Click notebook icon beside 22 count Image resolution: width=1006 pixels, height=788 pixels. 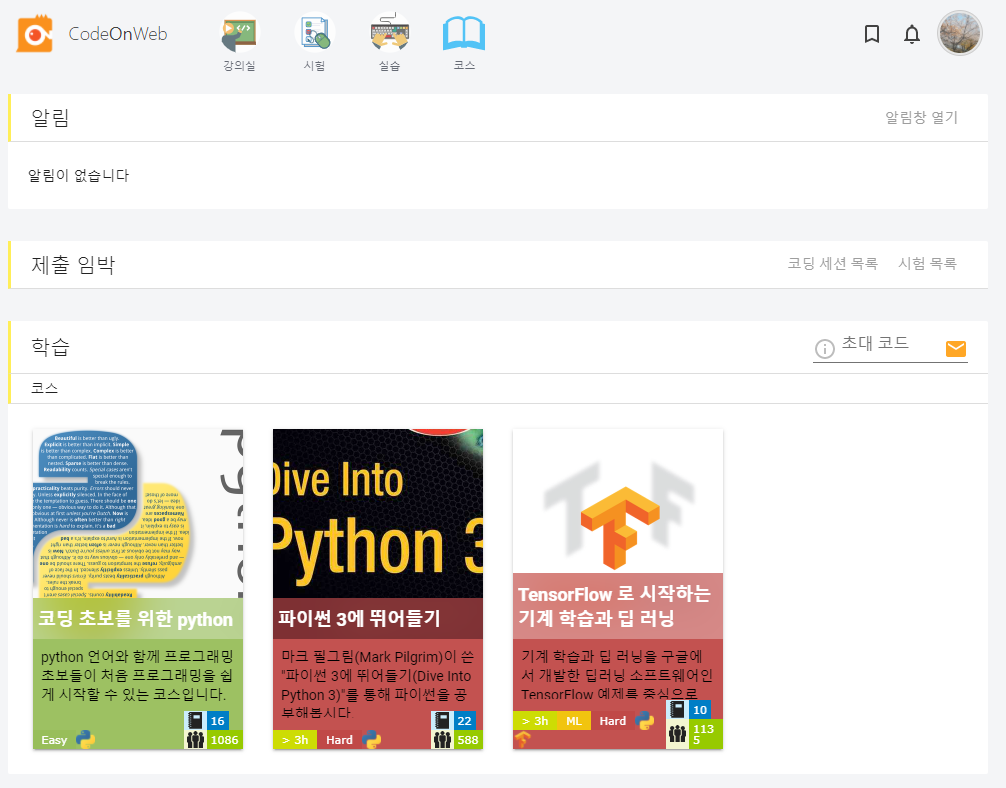point(442,721)
